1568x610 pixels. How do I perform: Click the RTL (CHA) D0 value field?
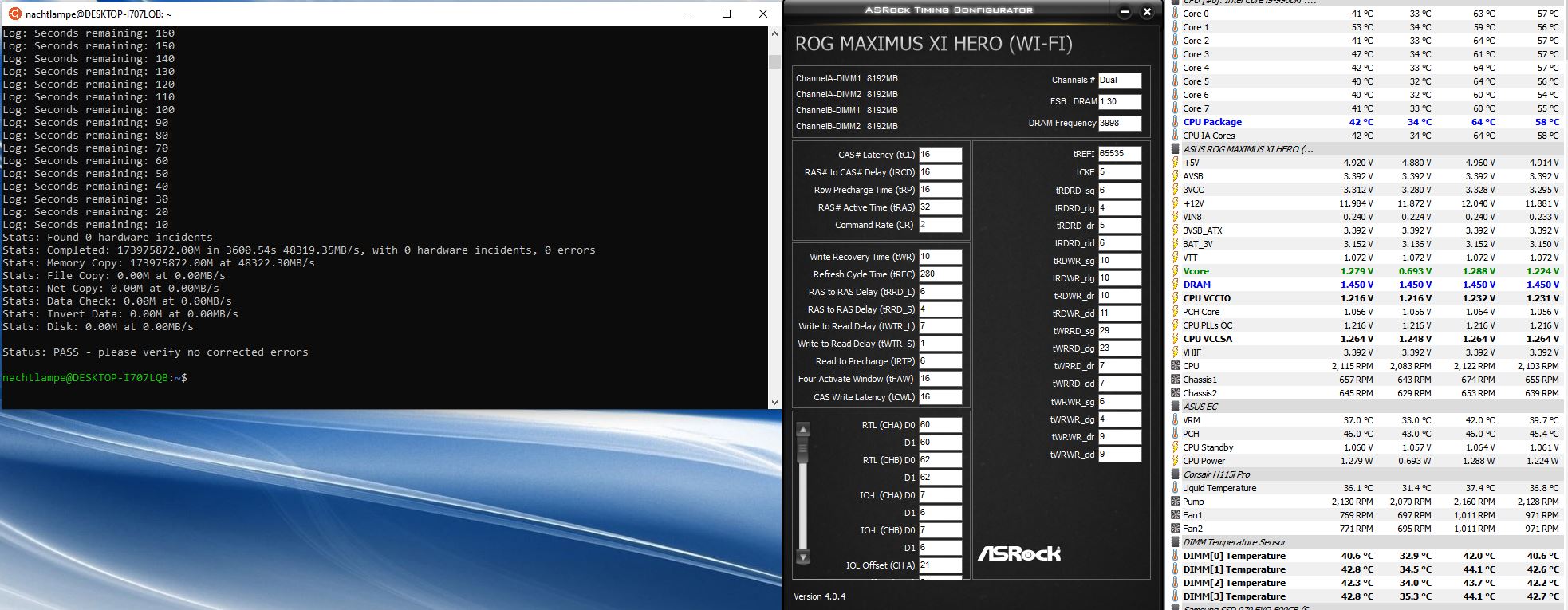tap(940, 425)
